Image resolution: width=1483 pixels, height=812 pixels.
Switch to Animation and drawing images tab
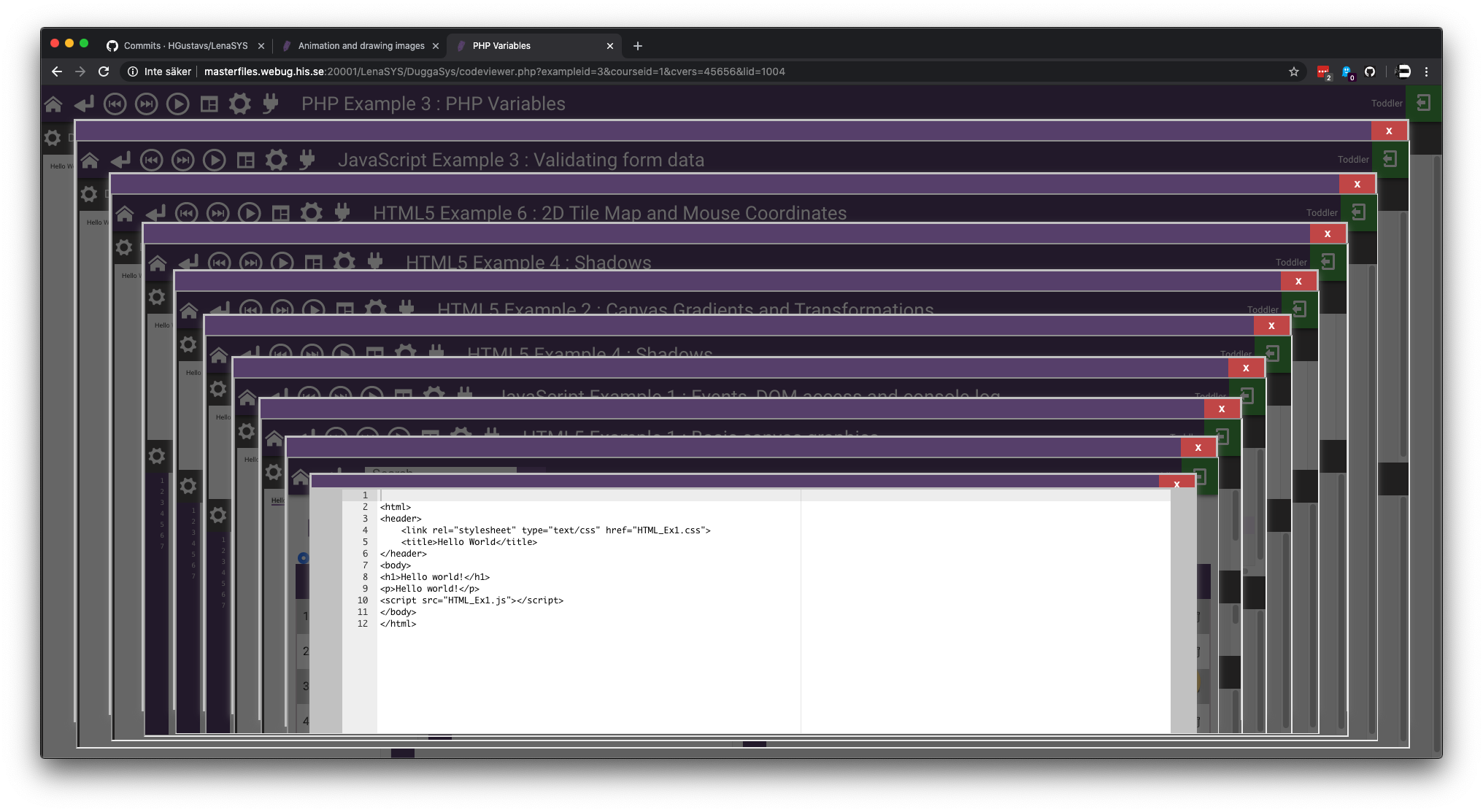[x=361, y=46]
